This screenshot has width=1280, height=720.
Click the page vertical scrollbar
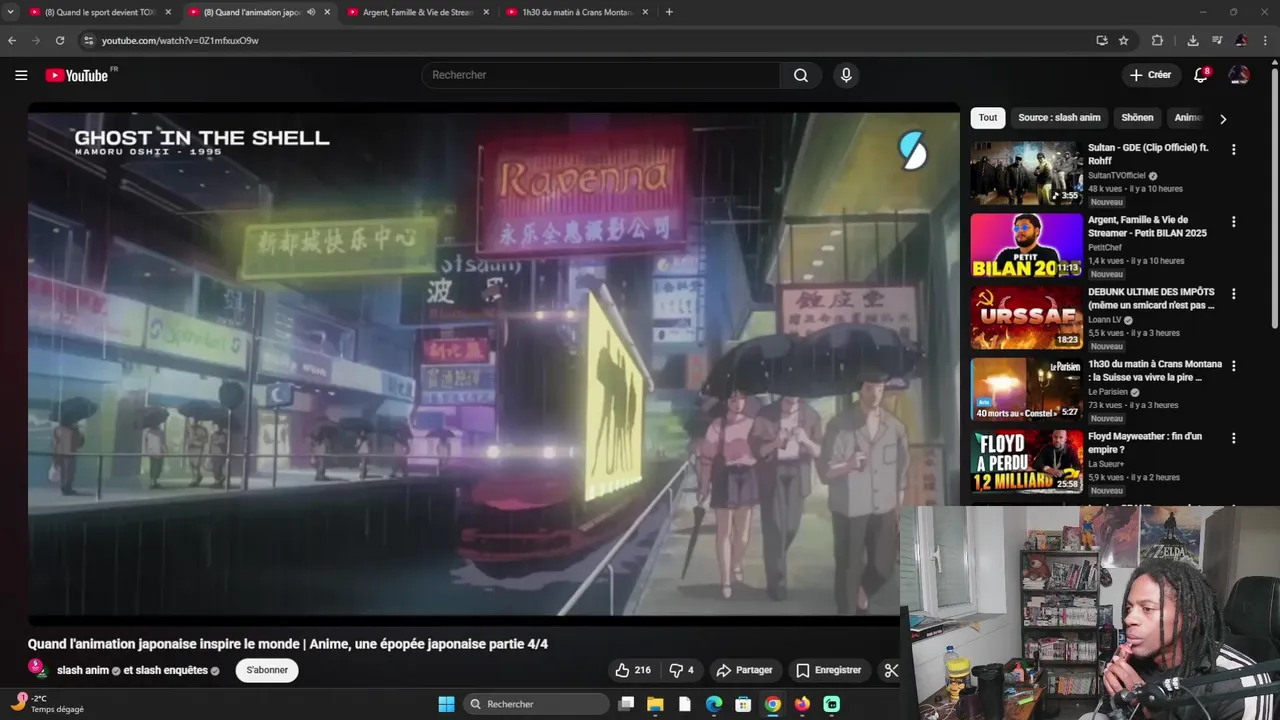[x=1275, y=200]
